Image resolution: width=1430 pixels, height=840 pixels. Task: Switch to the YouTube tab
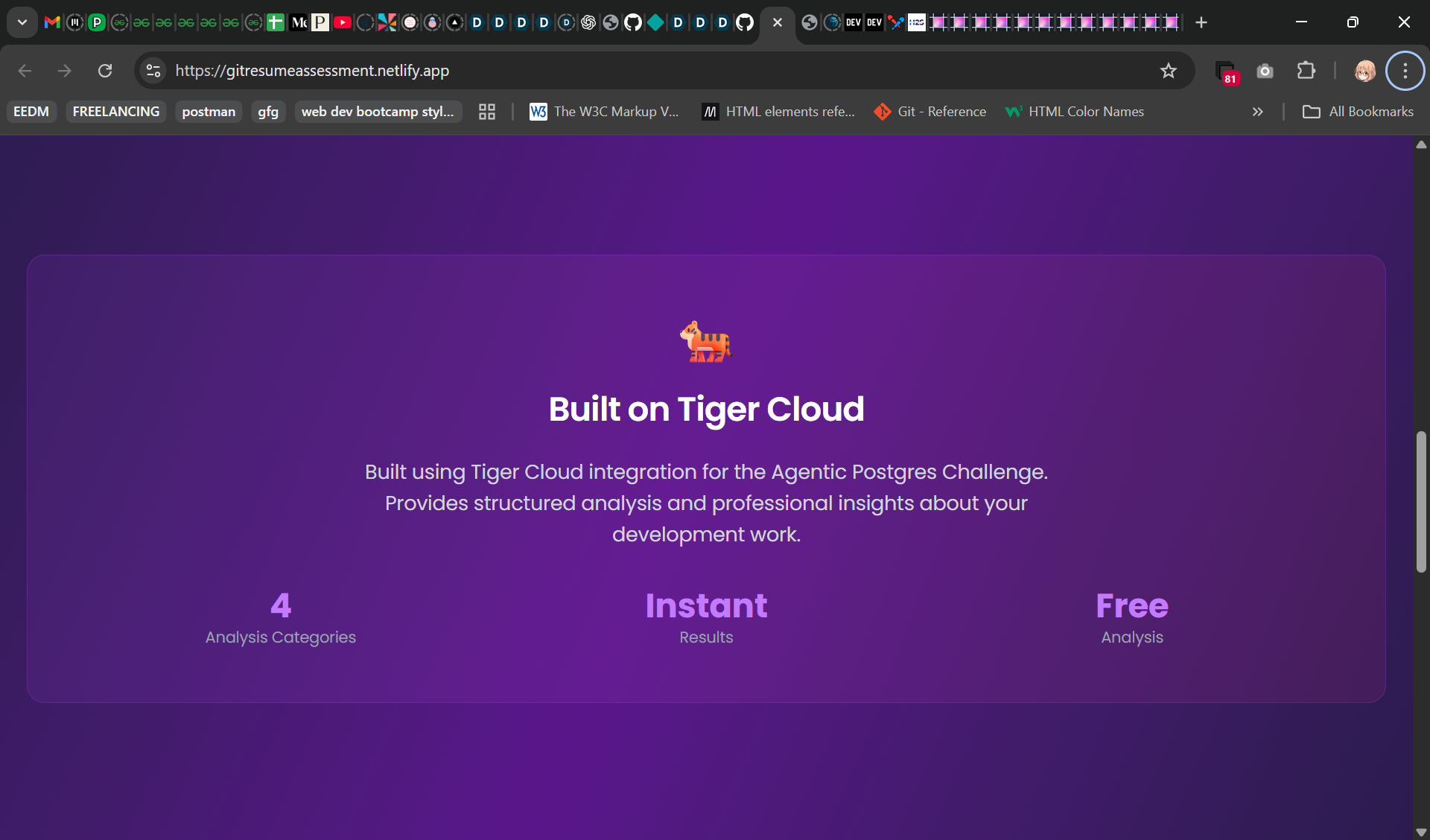tap(342, 22)
